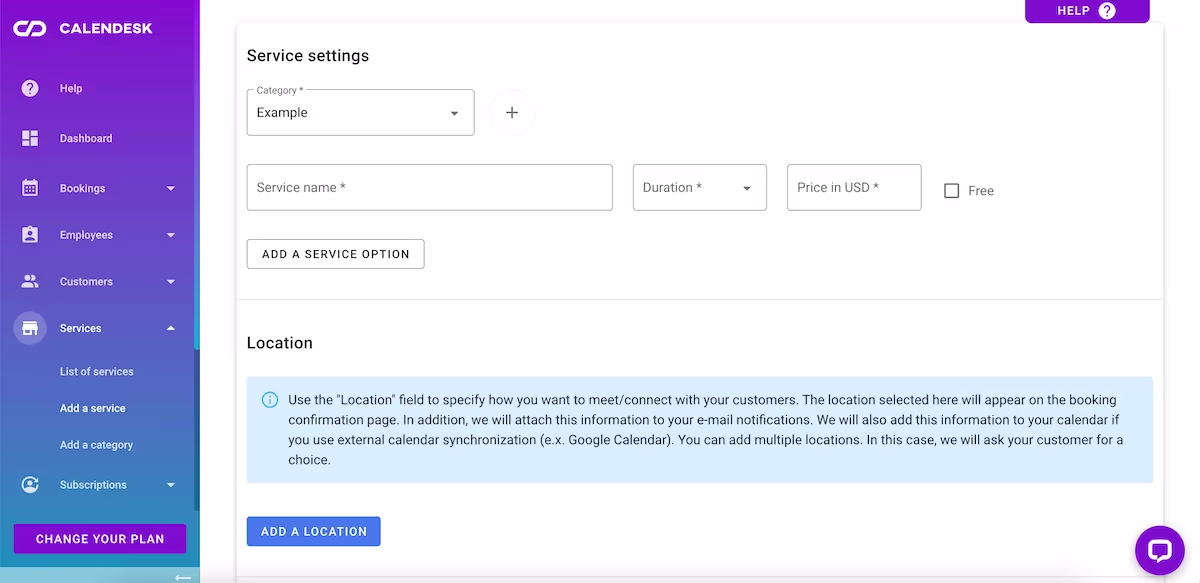1200x583 pixels.
Task: Click the Dashboard grid icon
Action: [x=30, y=138]
